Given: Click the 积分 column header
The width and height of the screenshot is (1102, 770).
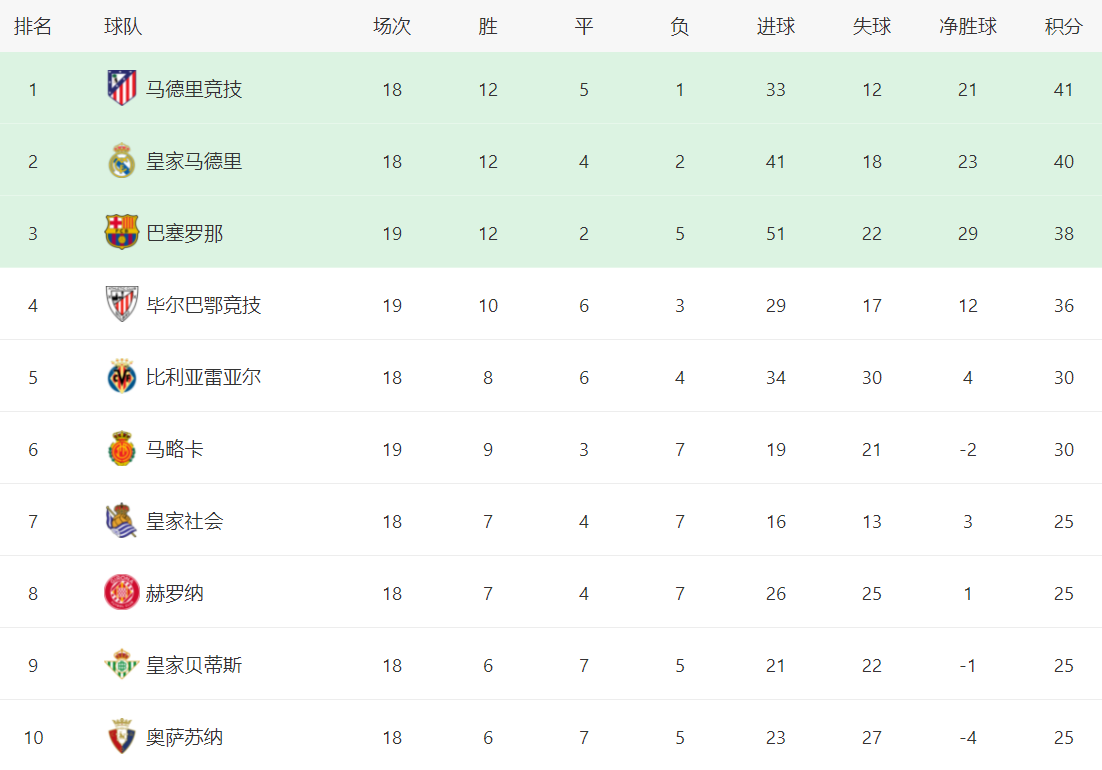Looking at the screenshot, I should pyautogui.click(x=1063, y=27).
